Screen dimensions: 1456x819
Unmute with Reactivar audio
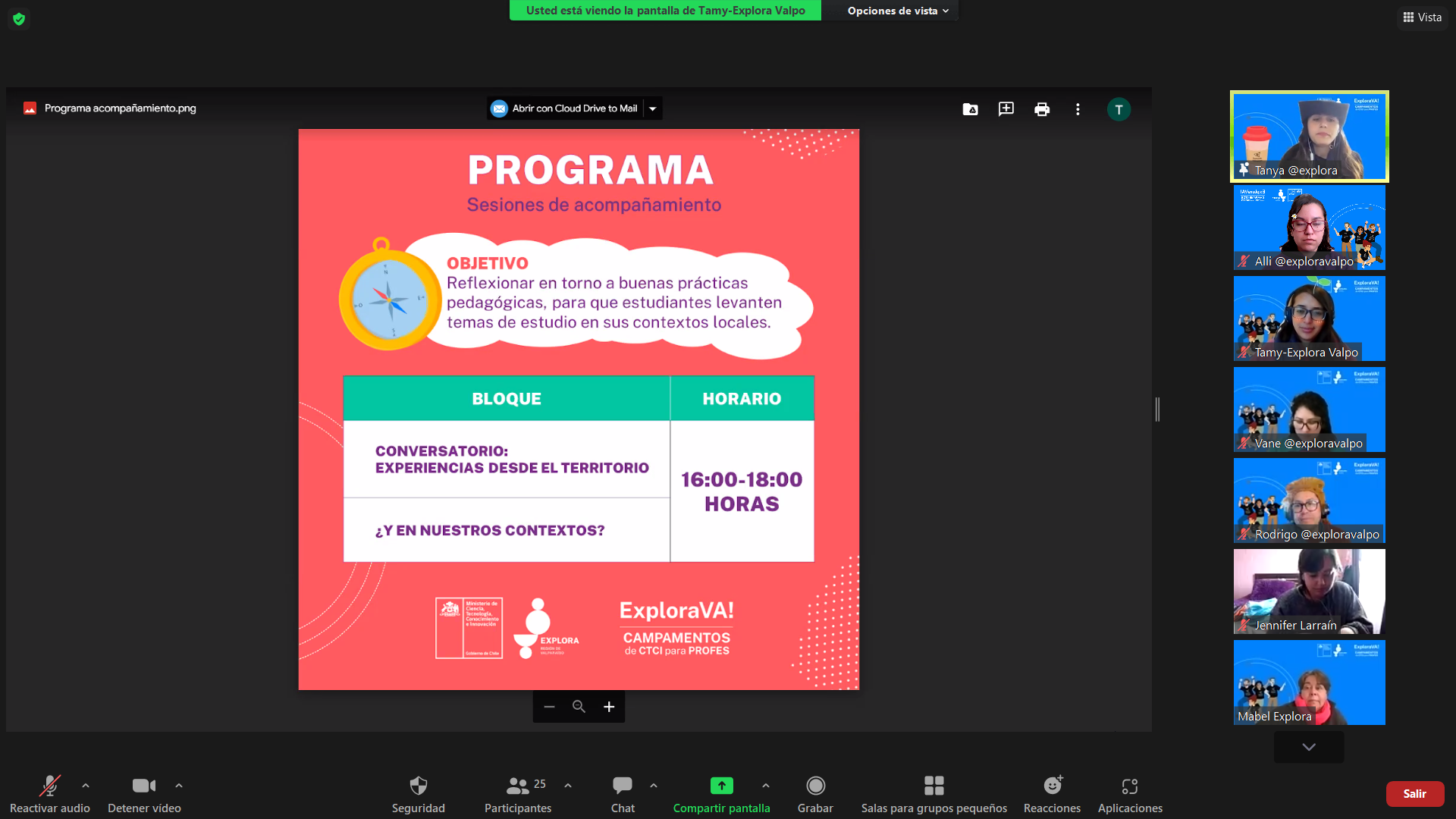tap(50, 786)
